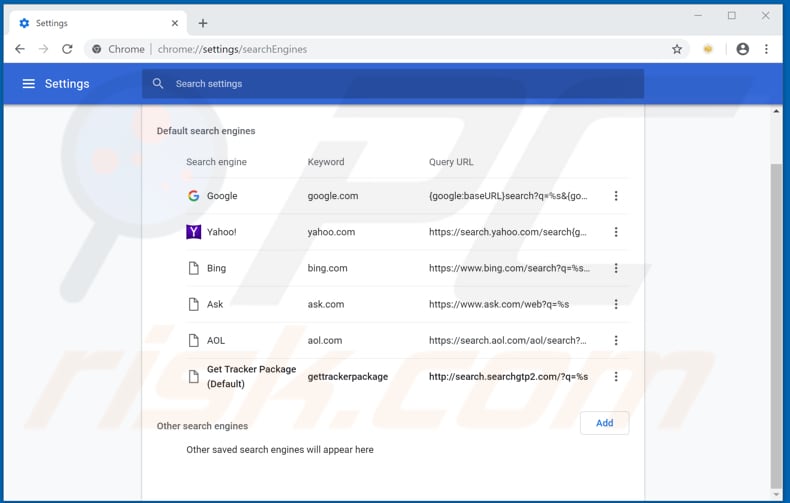Viewport: 790px width, 503px height.
Task: Click the Default search engines heading
Action: point(206,131)
